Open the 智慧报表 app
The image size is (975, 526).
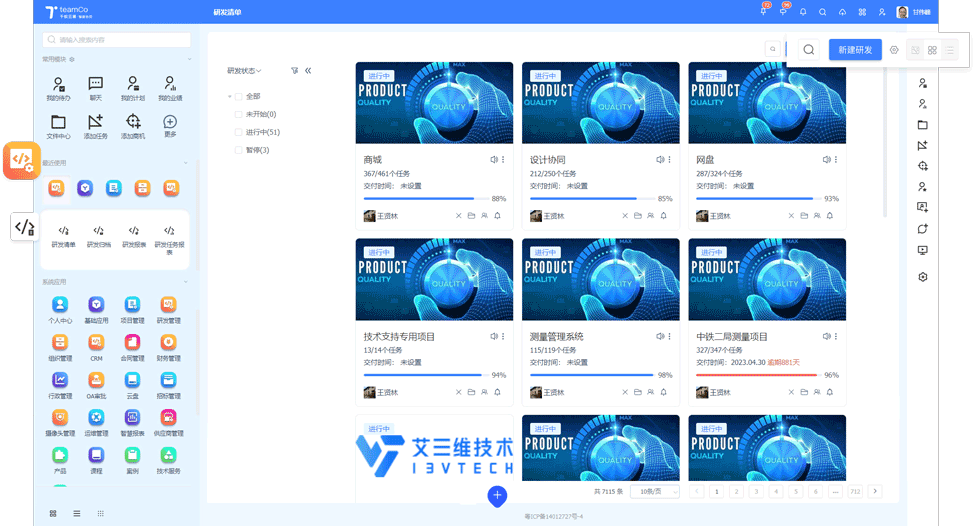(132, 422)
